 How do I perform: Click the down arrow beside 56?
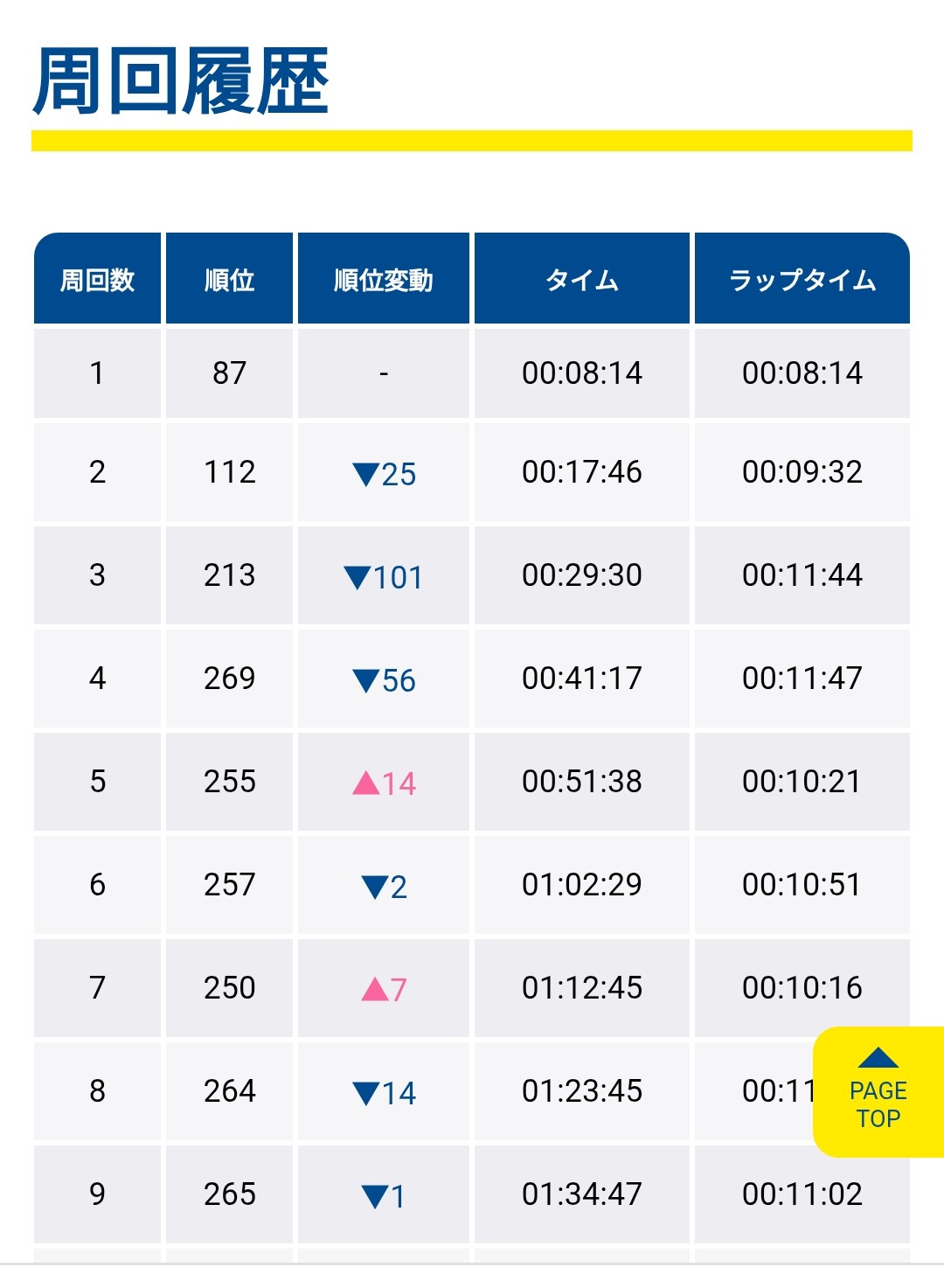point(365,681)
